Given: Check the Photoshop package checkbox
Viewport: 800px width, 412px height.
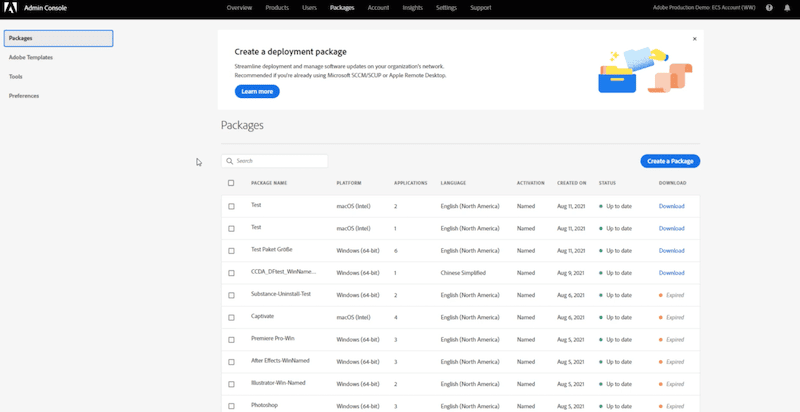Looking at the screenshot, I should click(x=231, y=406).
